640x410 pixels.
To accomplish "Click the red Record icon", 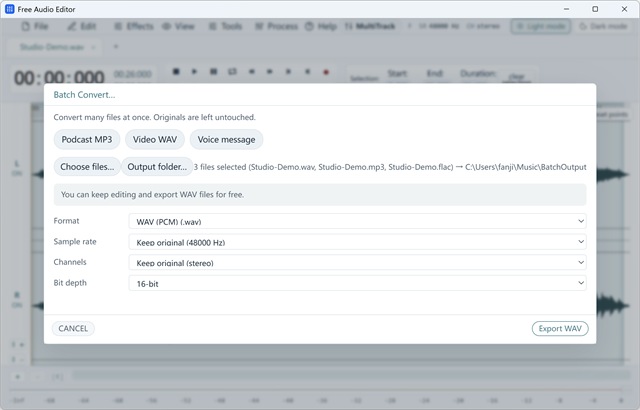I will coord(326,72).
